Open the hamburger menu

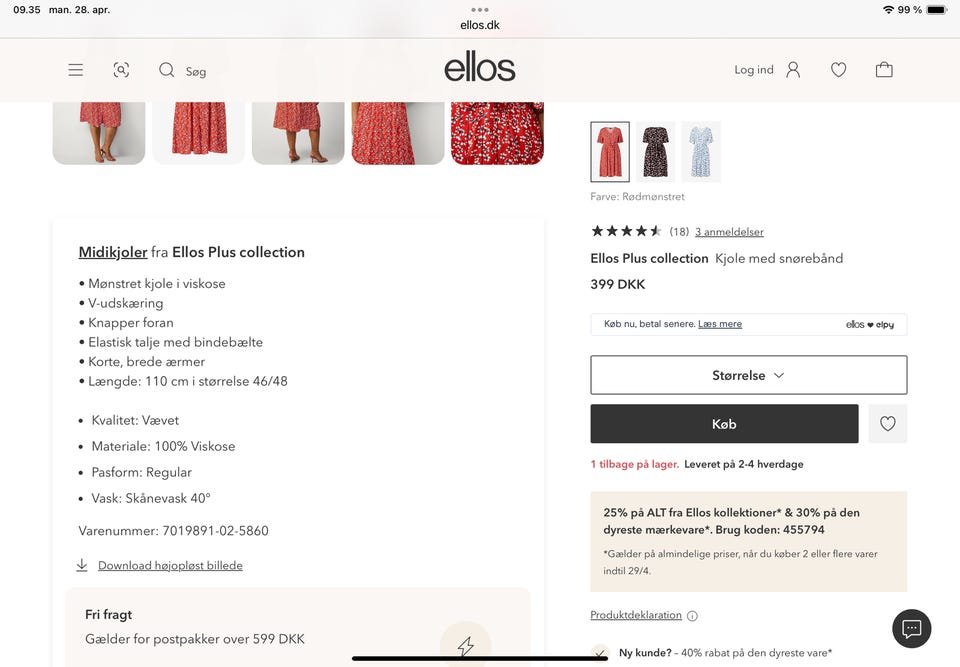tap(76, 70)
